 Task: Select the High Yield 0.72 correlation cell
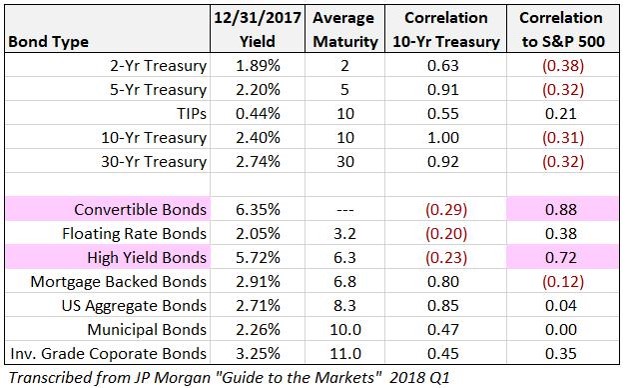pyautogui.click(x=563, y=257)
